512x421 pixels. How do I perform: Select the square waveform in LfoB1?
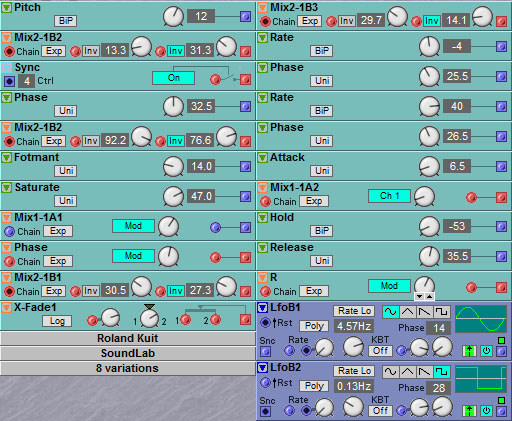point(442,312)
